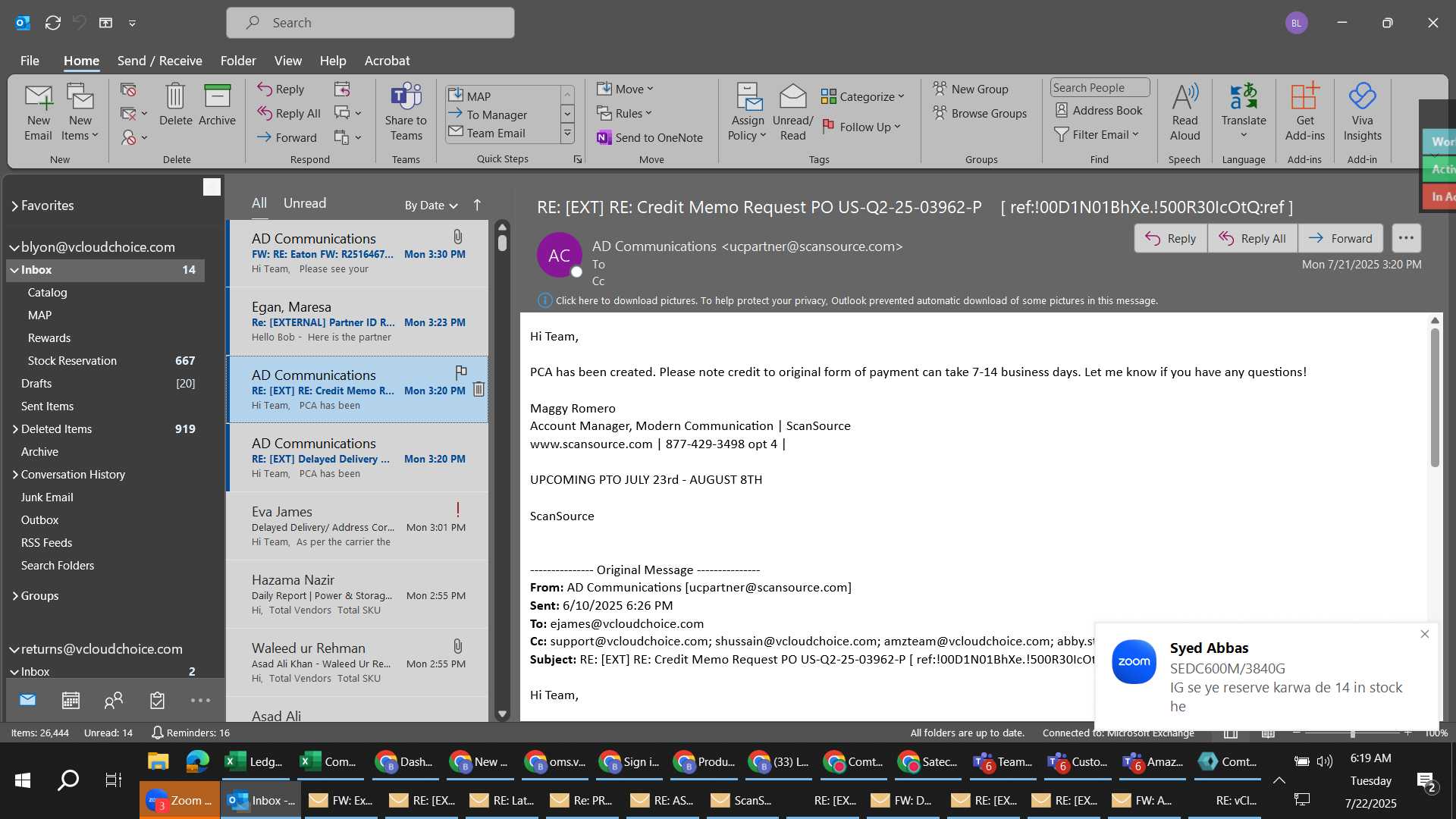This screenshot has height=819, width=1456.
Task: Switch to Mail view in navigation bar
Action: pos(27,700)
